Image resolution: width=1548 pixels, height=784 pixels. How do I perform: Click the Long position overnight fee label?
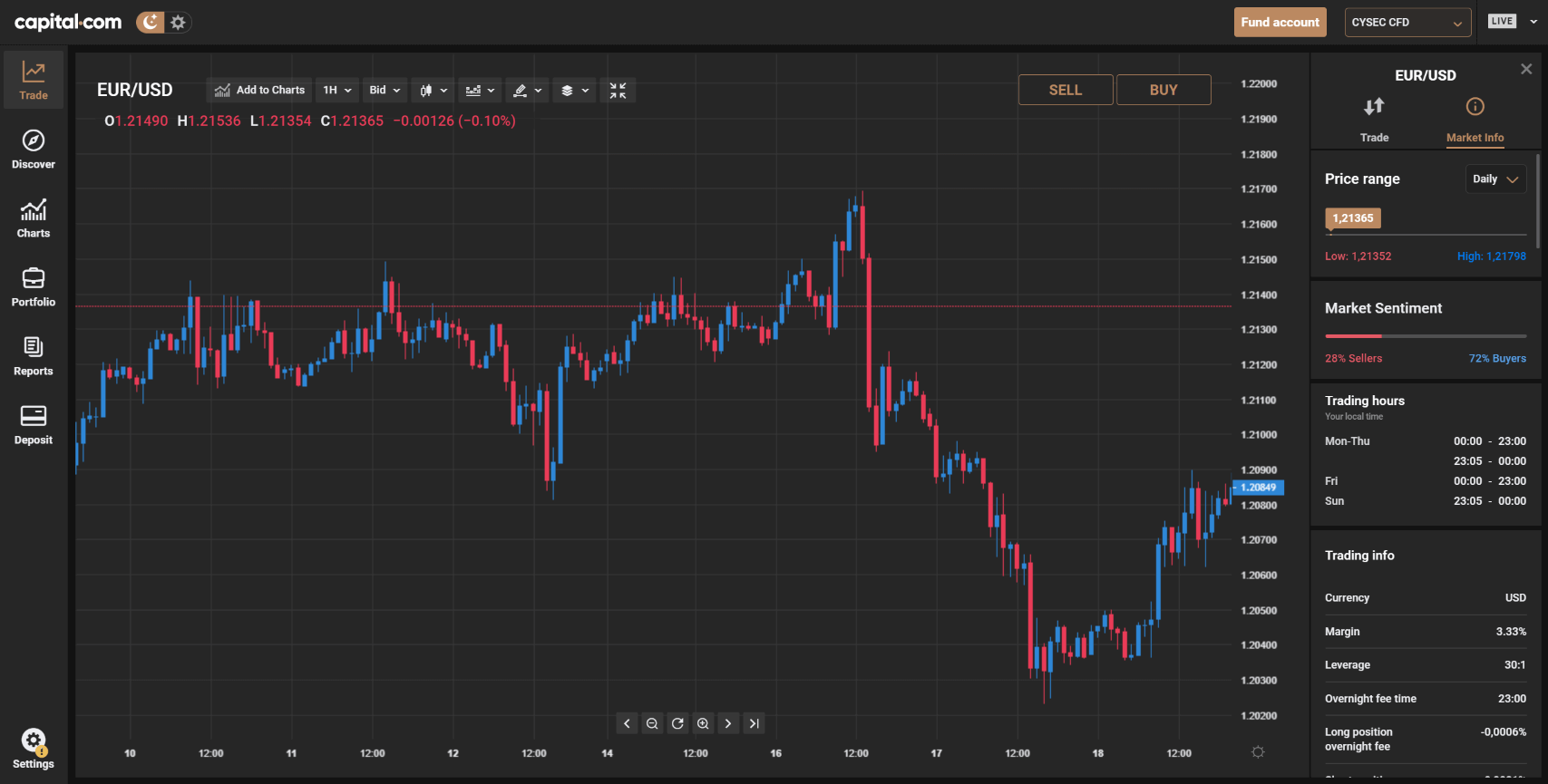pos(1358,740)
